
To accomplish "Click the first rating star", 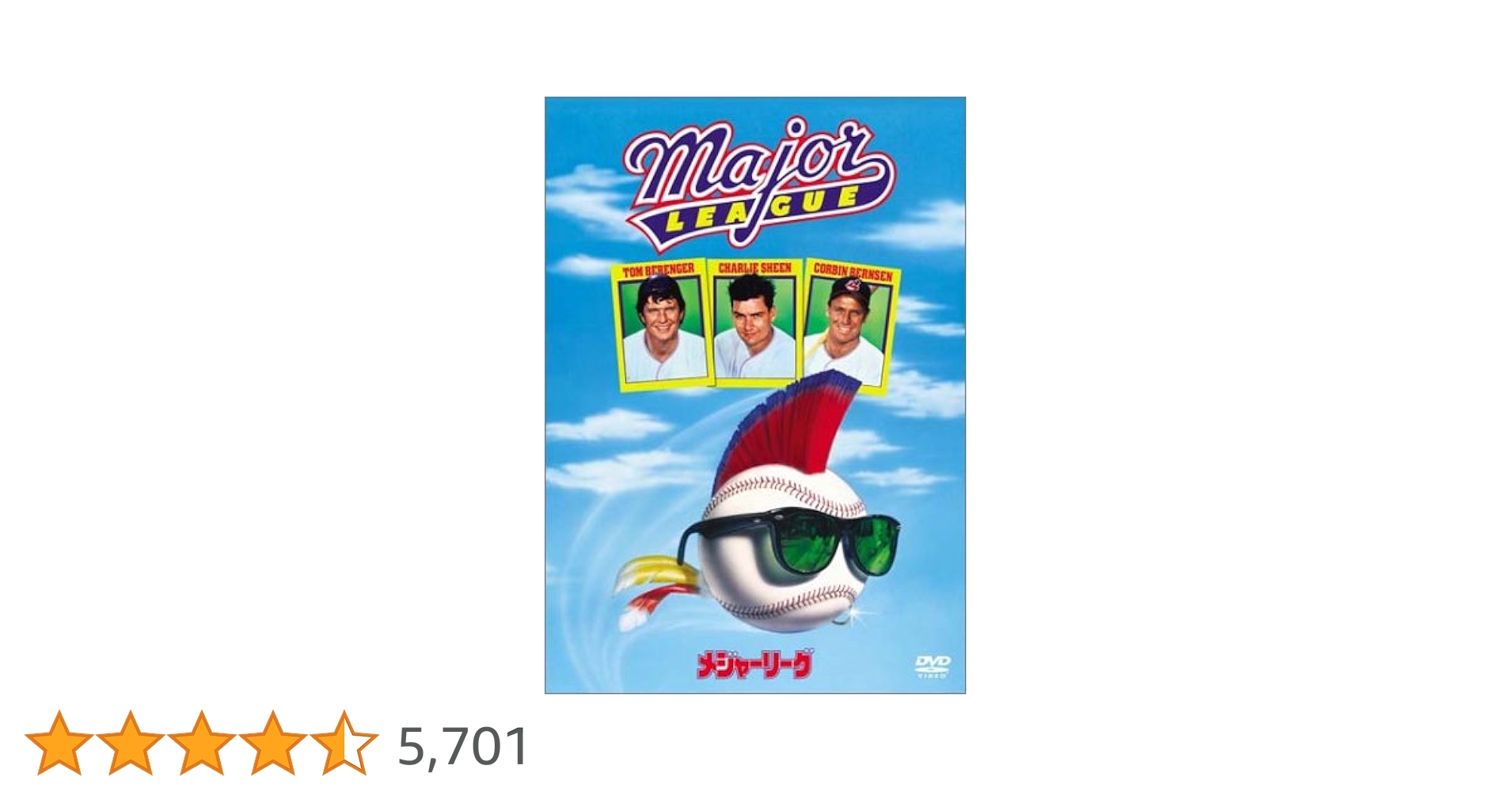I will pyautogui.click(x=59, y=743).
